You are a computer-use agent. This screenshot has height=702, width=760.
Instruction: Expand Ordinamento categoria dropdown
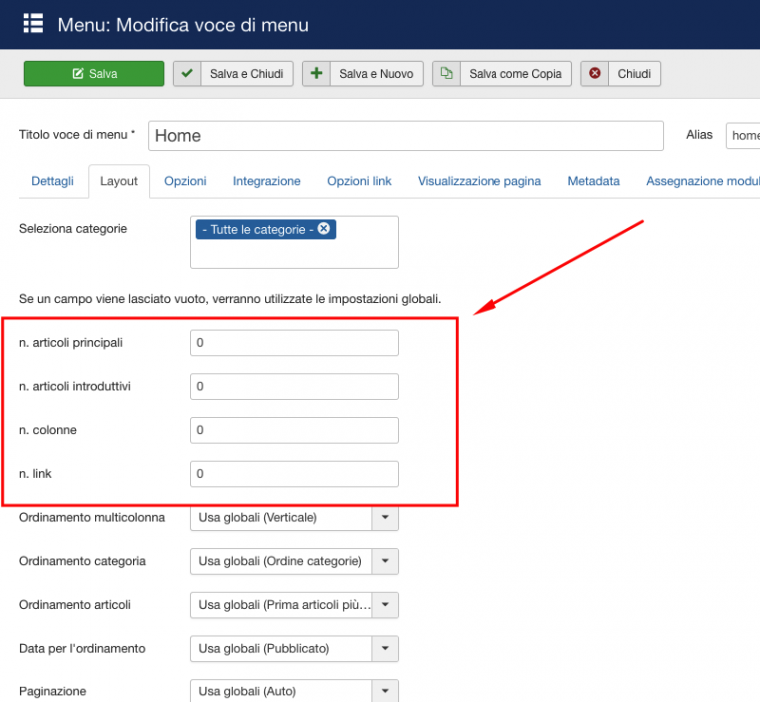click(x=385, y=561)
